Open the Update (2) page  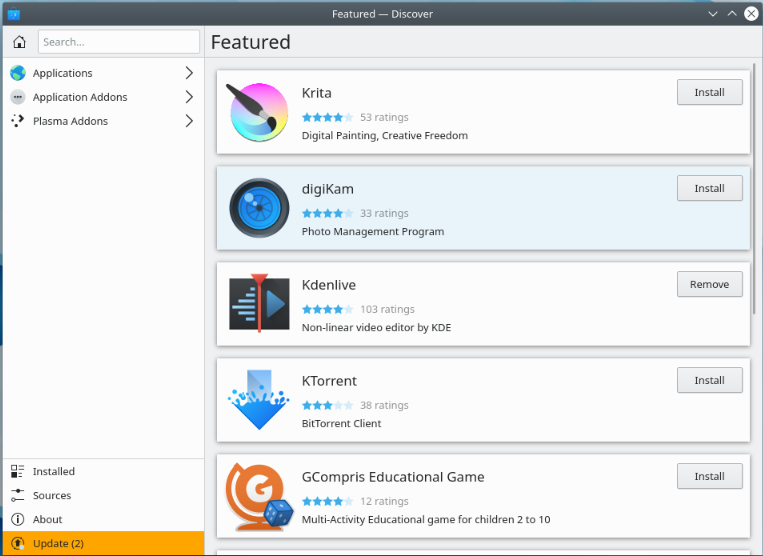[103, 543]
